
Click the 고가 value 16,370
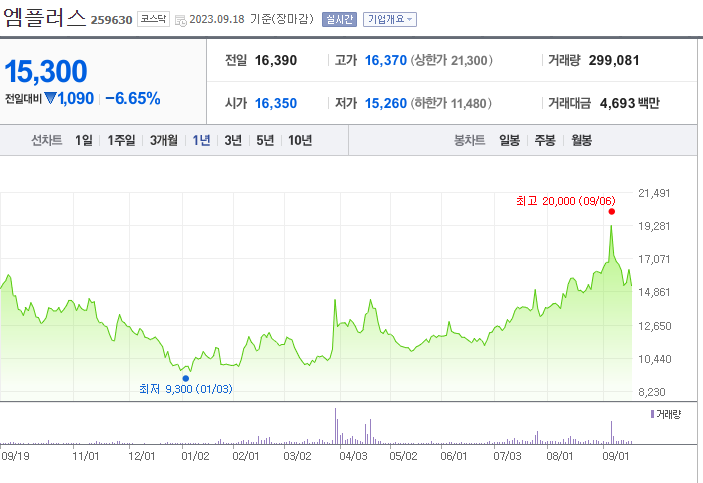coord(386,60)
